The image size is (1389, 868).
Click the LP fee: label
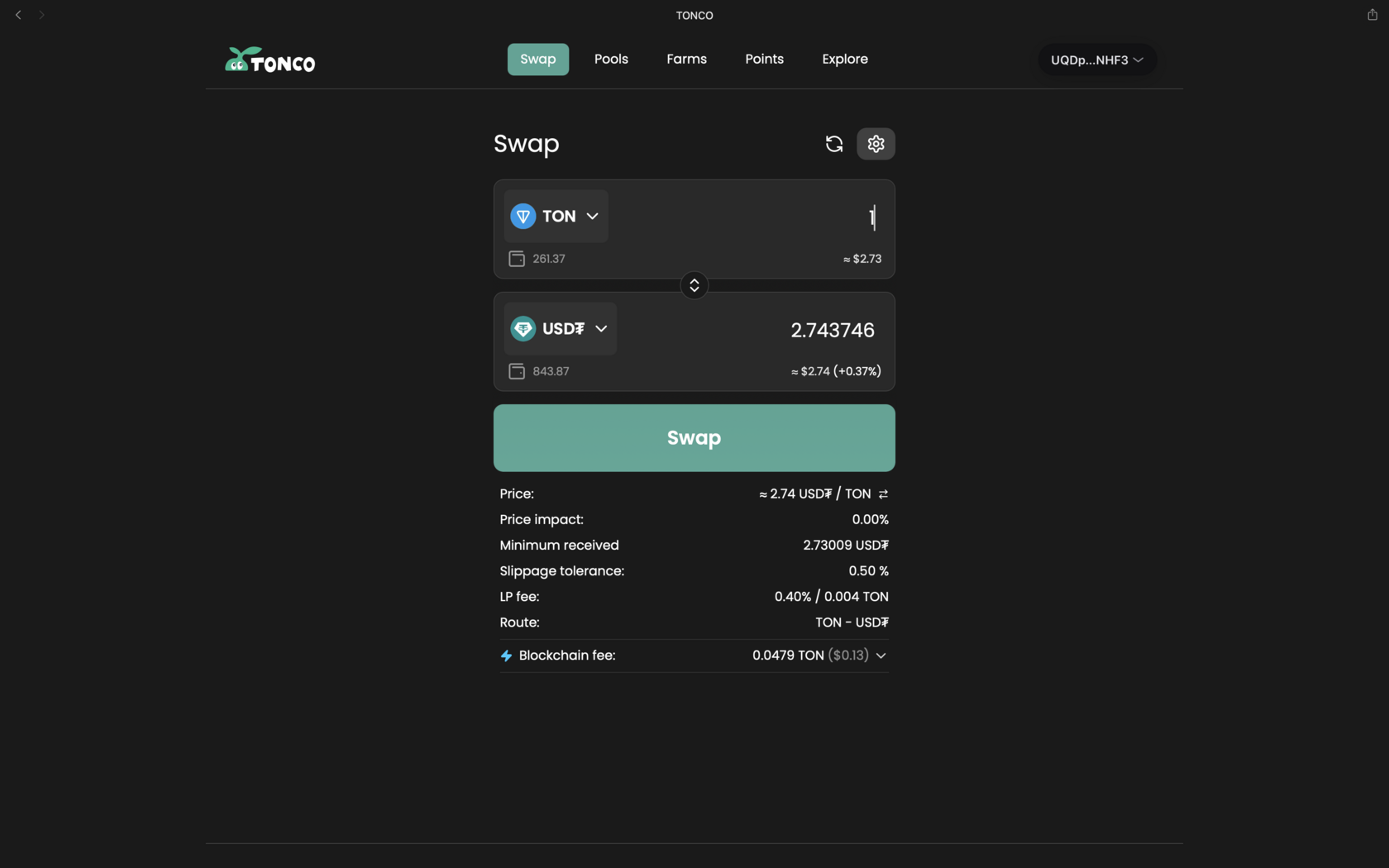(x=519, y=597)
